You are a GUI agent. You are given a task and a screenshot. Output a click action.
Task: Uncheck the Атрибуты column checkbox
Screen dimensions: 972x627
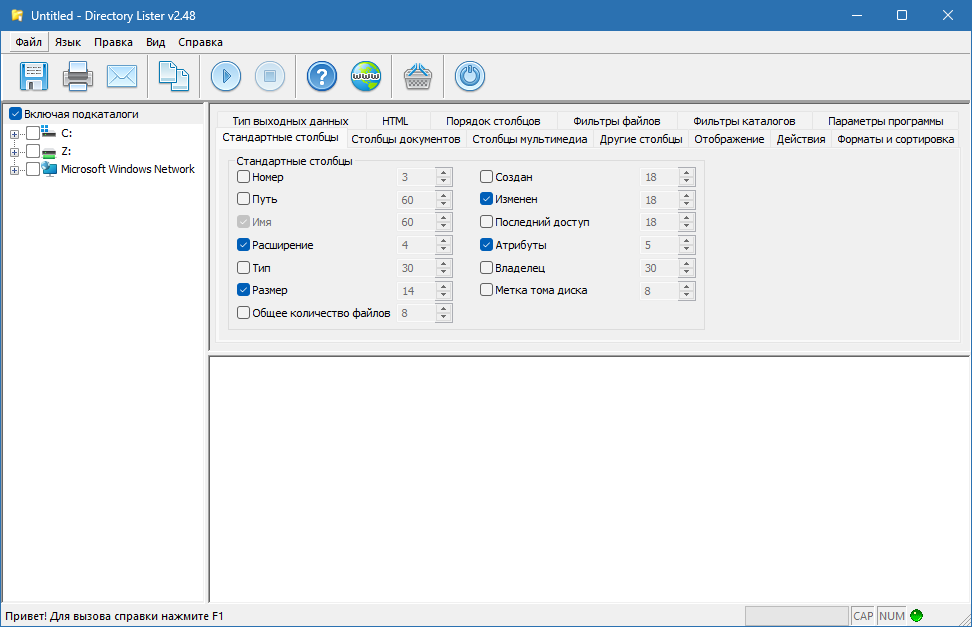tap(487, 245)
